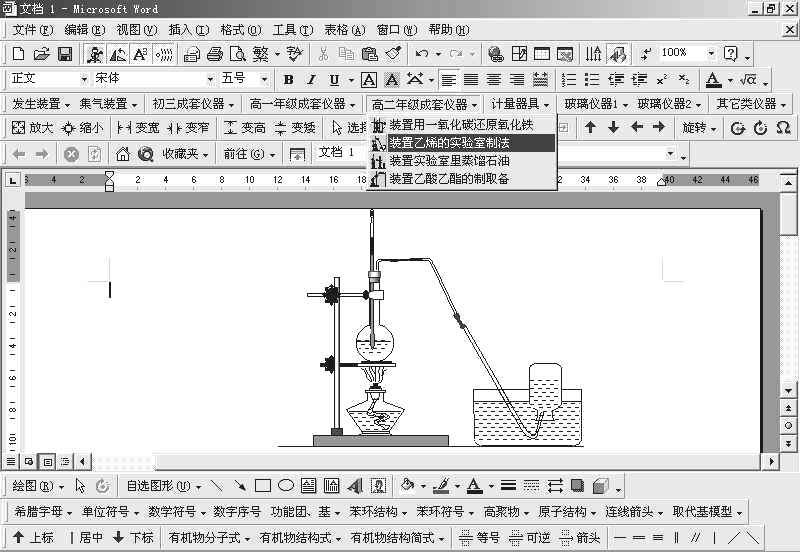The height and width of the screenshot is (553, 800).
Task: Click the Format Painter brush icon
Action: pyautogui.click(x=393, y=54)
